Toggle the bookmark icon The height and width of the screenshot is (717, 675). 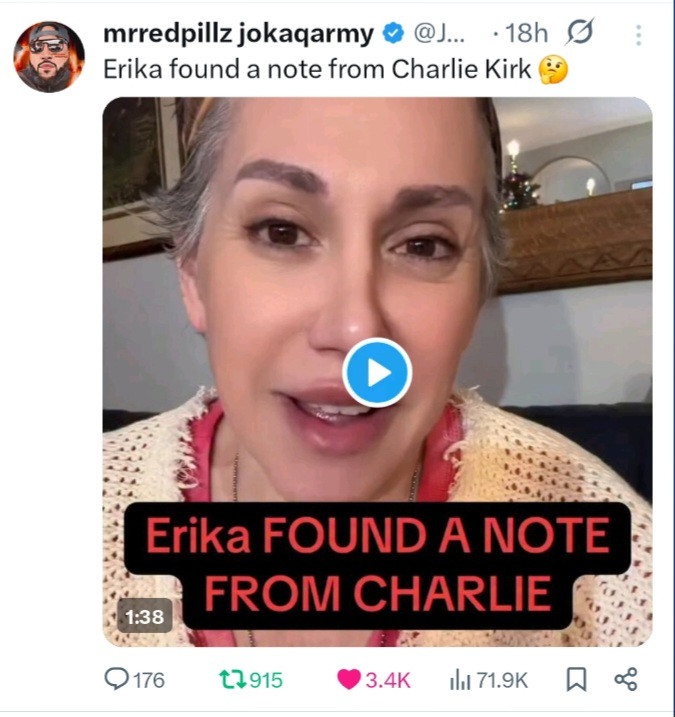(576, 679)
